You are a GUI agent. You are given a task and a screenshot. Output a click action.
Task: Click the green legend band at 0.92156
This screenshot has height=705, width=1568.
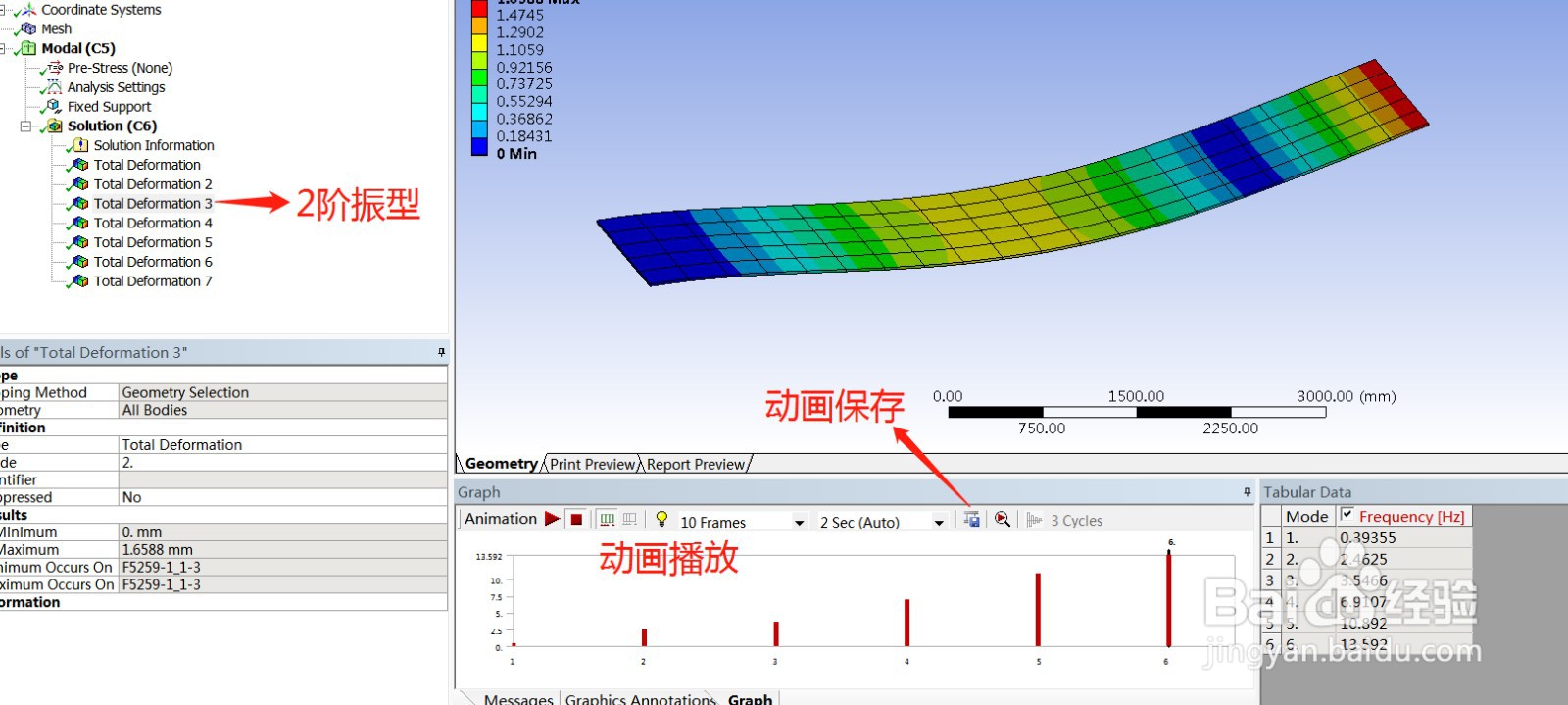coord(479,76)
